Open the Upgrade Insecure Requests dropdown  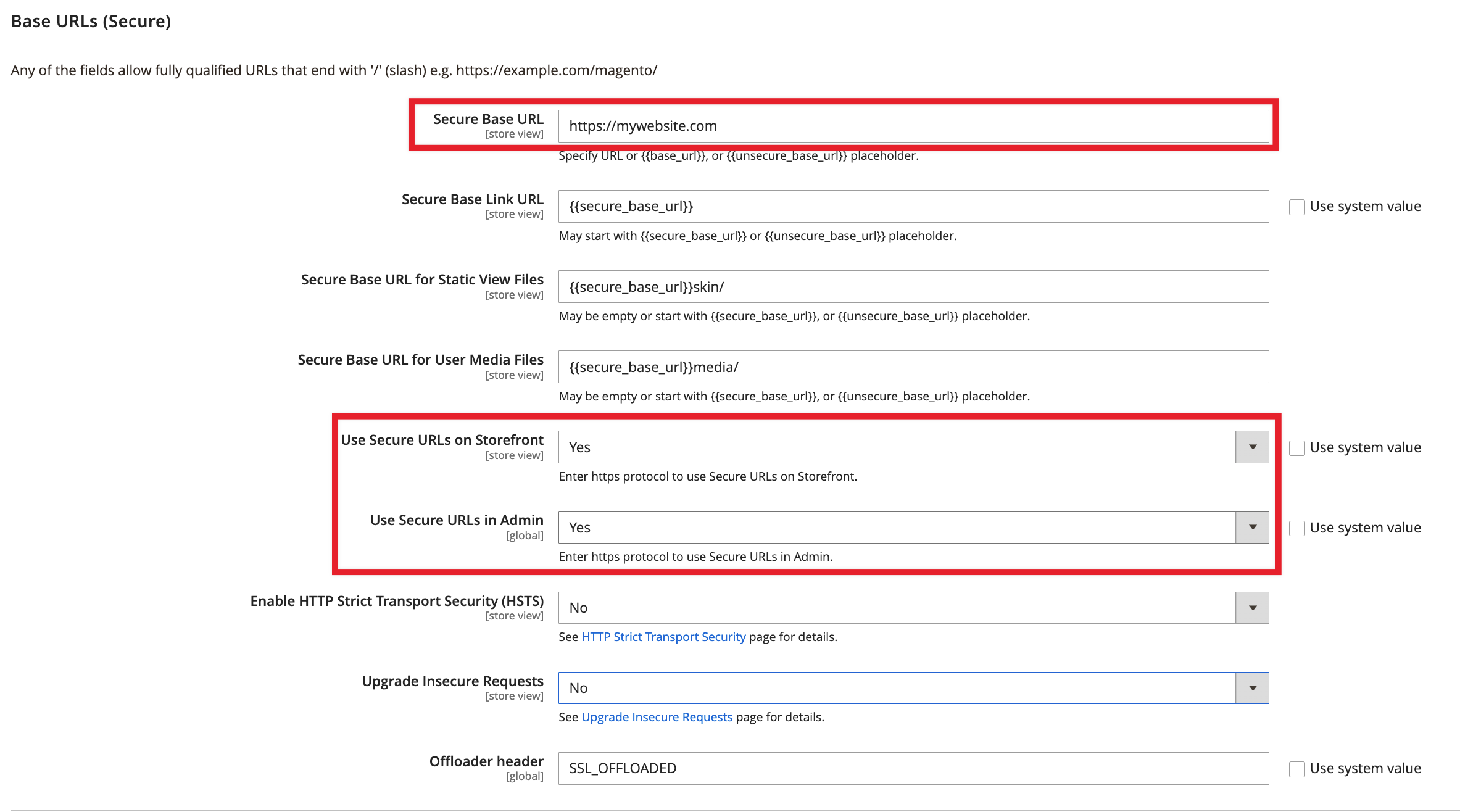[x=1252, y=687]
